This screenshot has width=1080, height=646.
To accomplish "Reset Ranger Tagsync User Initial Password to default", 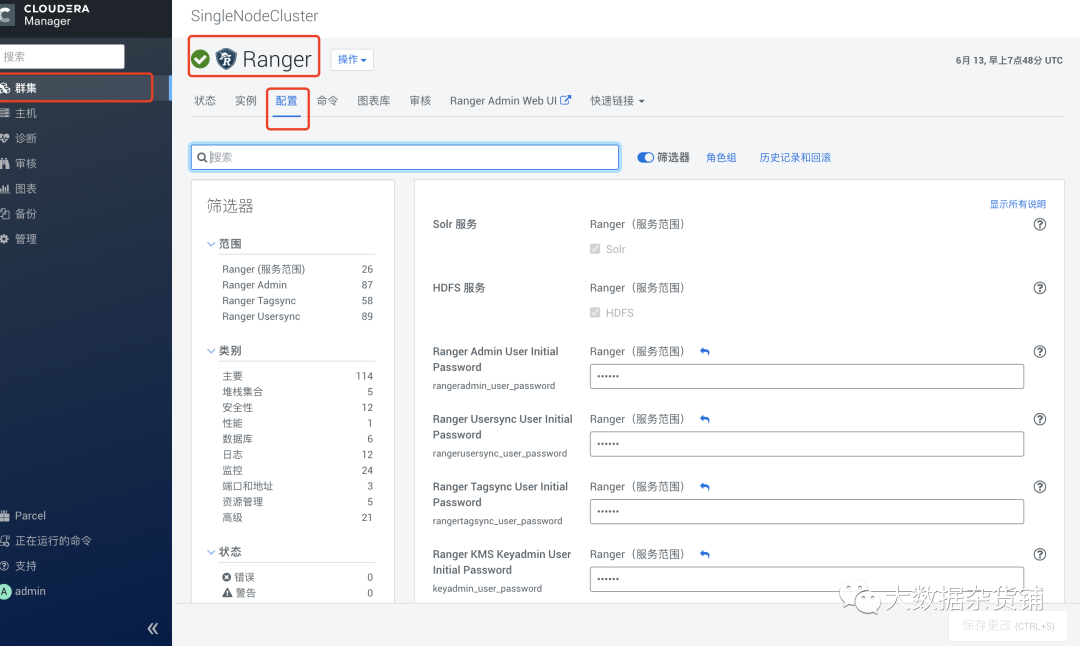I will tap(705, 487).
